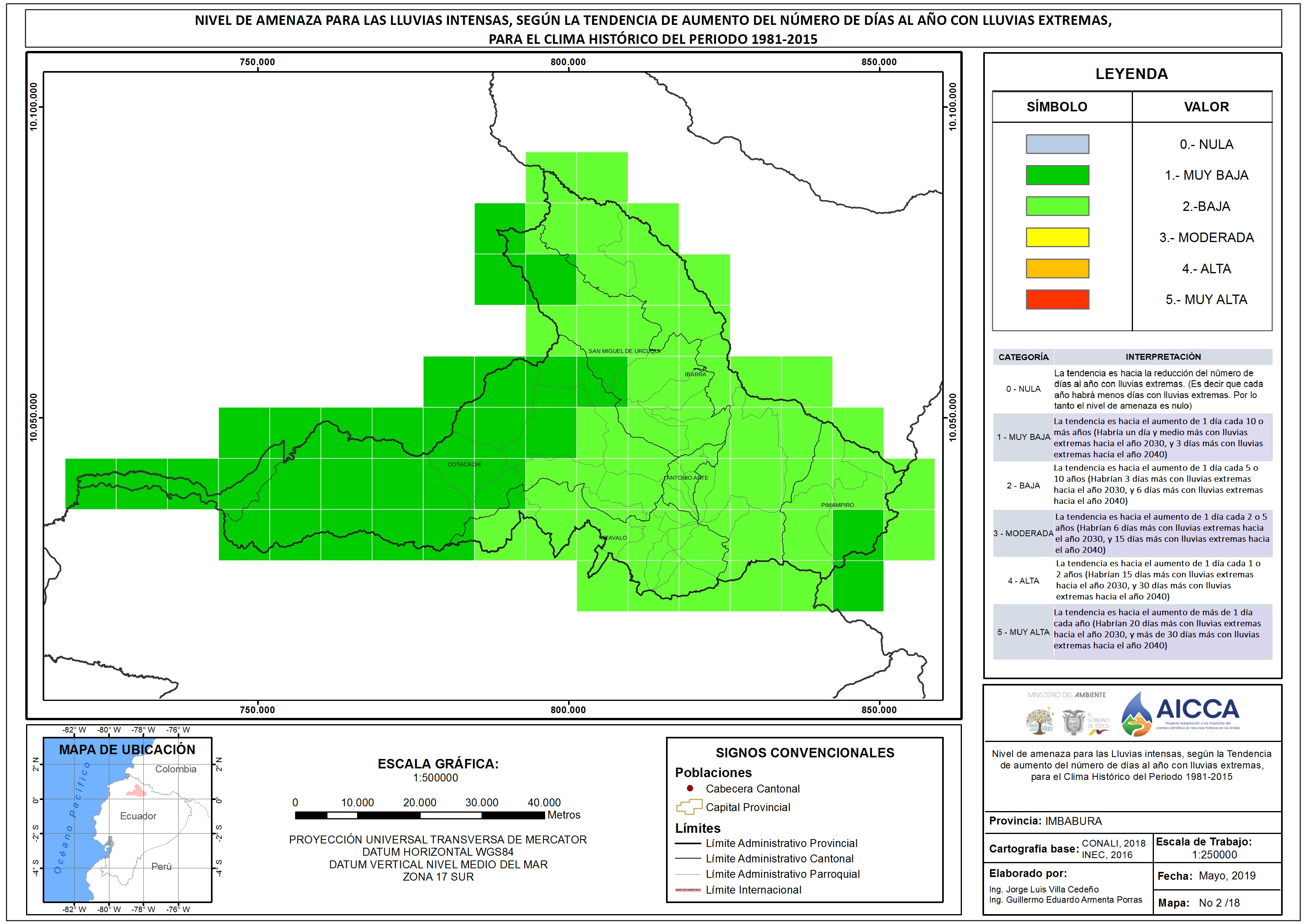The height and width of the screenshot is (924, 1306).
Task: Click the VALOR column header
Action: 1206,106
